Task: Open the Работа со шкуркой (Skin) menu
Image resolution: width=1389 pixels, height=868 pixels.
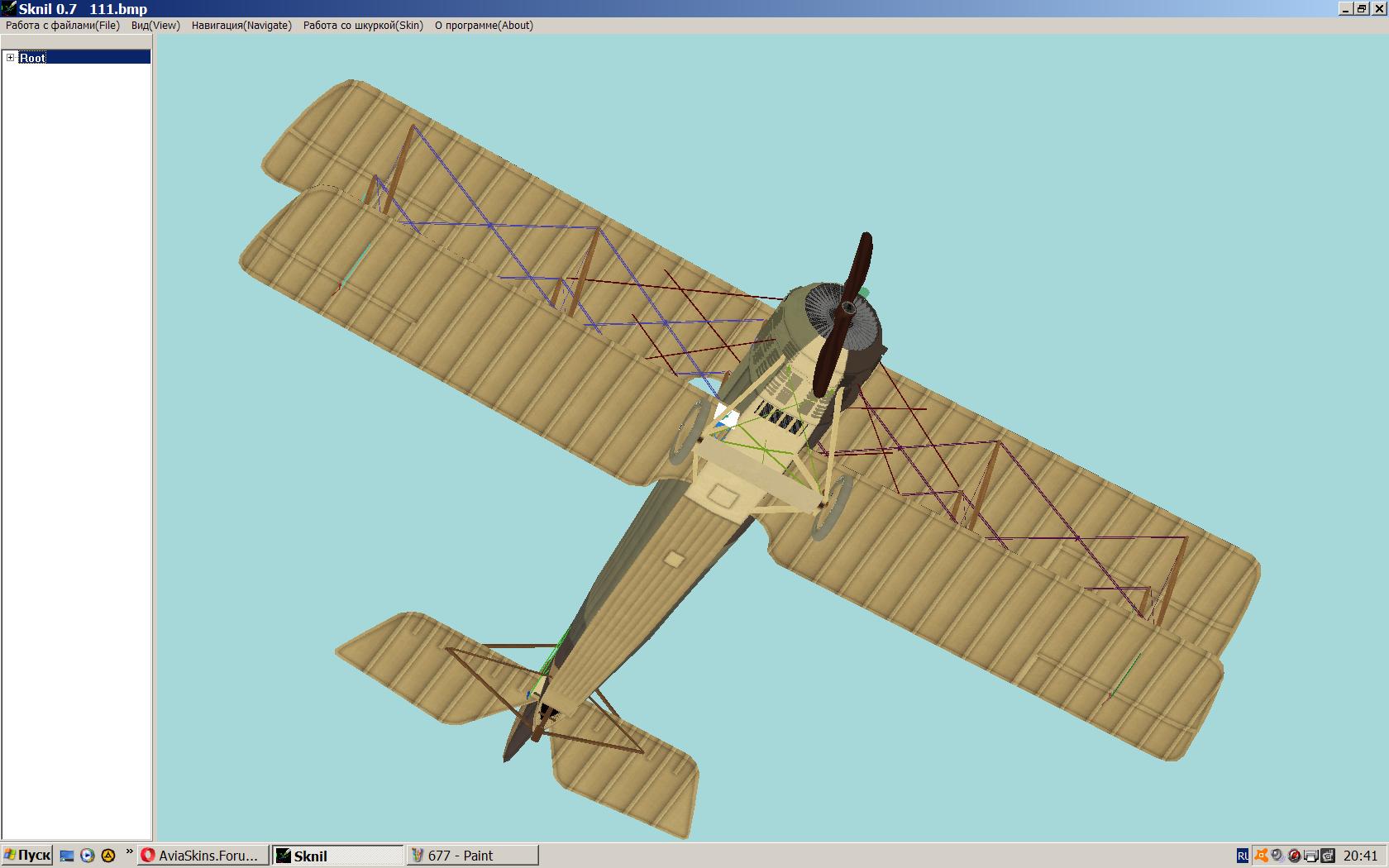Action: coord(363,26)
